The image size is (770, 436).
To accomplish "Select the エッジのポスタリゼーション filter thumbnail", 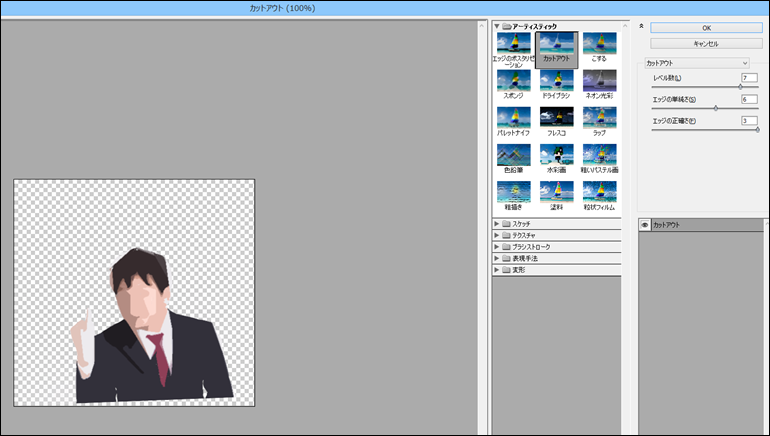I will (513, 44).
